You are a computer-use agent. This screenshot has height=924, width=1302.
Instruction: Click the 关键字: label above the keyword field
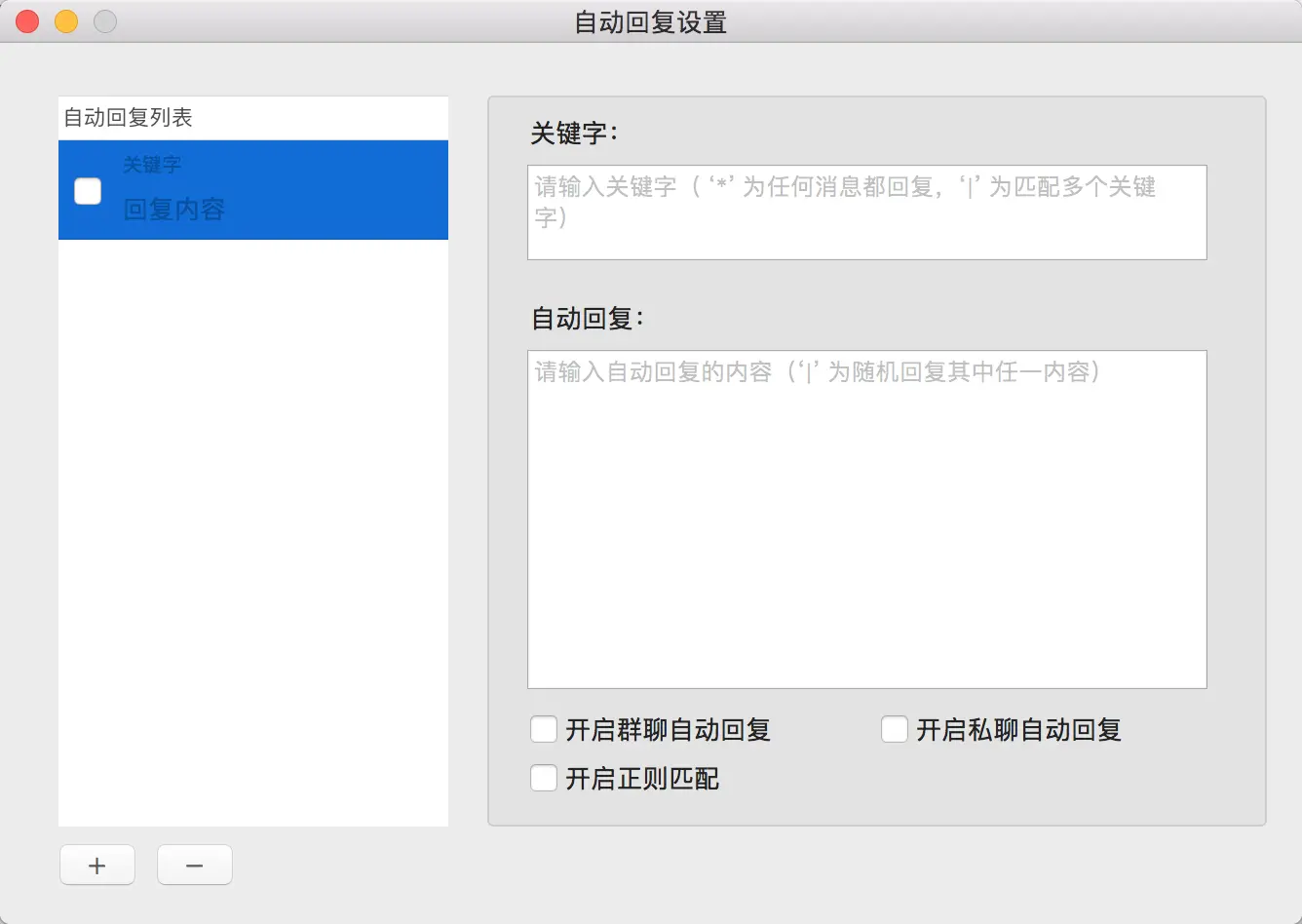(x=574, y=134)
